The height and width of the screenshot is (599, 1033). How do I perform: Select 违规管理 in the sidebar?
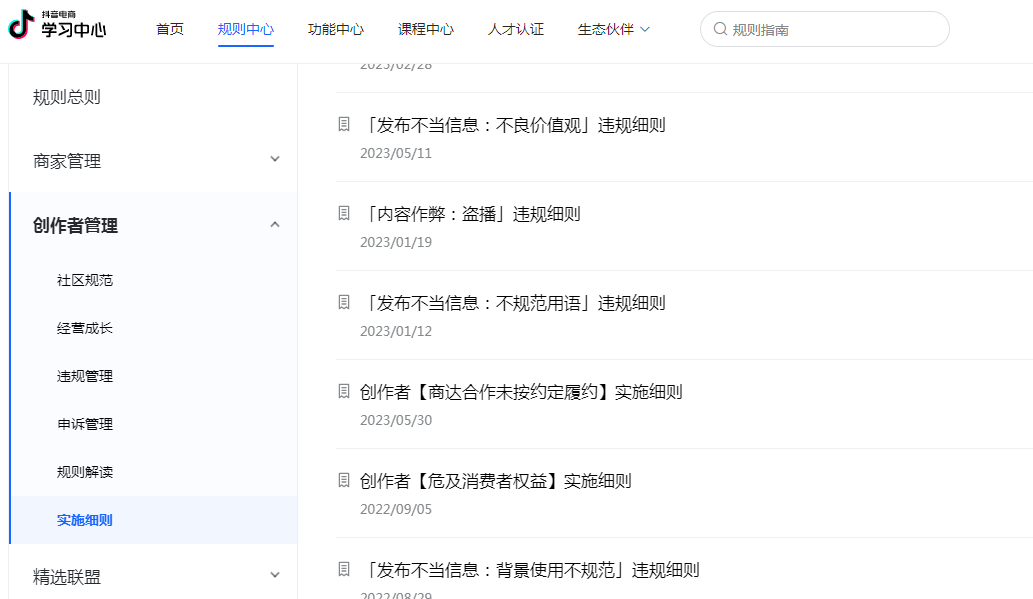pos(85,376)
